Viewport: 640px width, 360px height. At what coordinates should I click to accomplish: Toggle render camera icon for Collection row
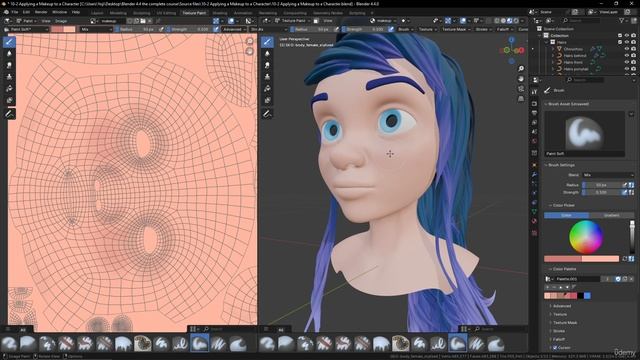coord(633,36)
